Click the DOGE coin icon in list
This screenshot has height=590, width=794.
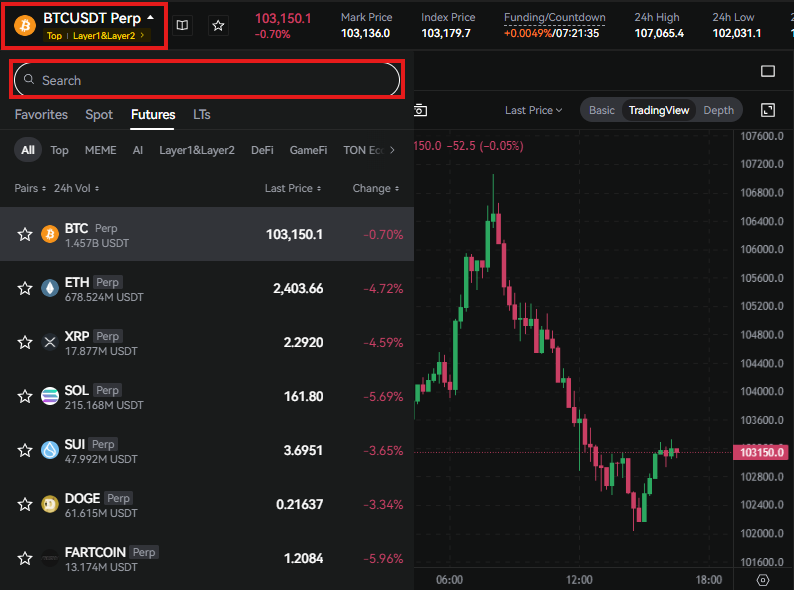50,504
